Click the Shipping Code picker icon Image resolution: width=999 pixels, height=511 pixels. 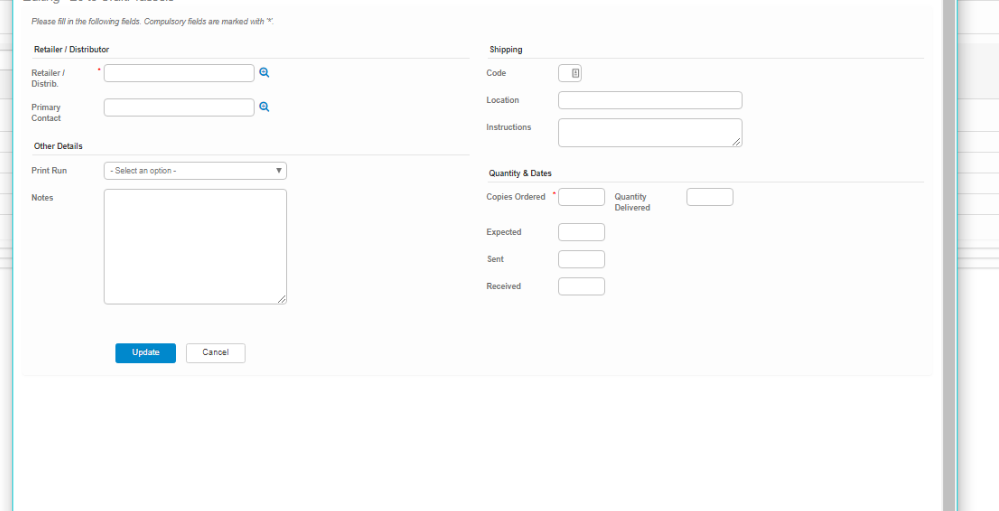click(570, 73)
